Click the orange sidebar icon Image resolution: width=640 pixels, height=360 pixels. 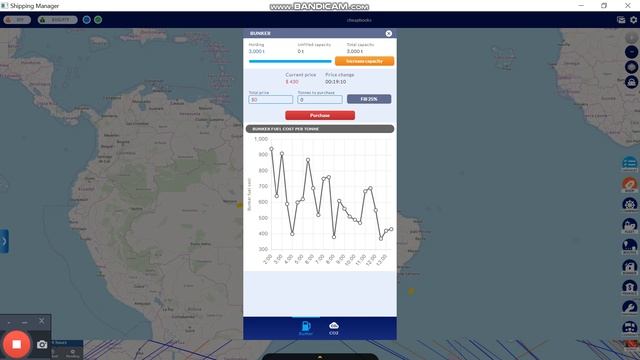(629, 184)
